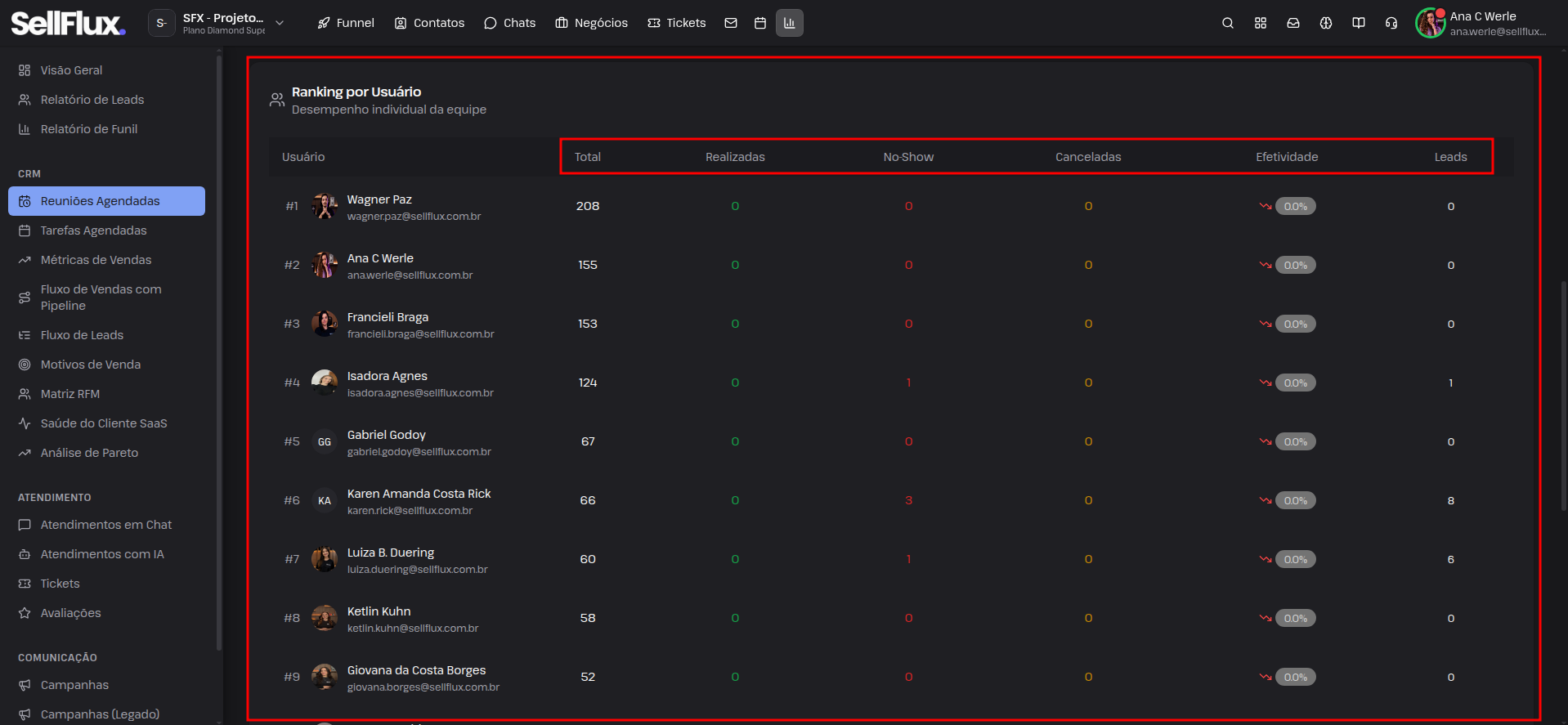This screenshot has height=725, width=1568.
Task: Open Tarefas Agendadas
Action: tap(106, 230)
